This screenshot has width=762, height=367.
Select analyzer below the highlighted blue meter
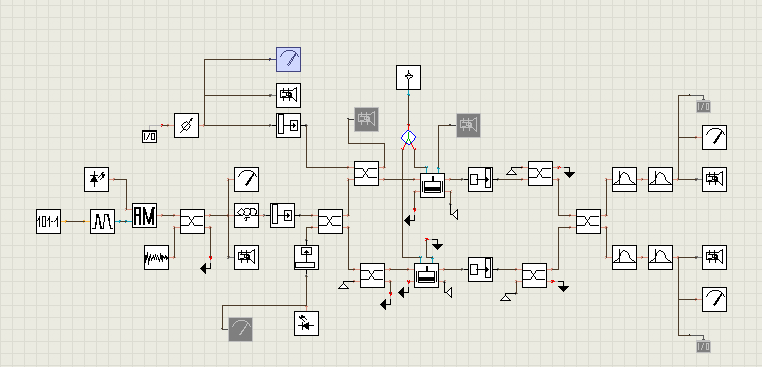[289, 95]
